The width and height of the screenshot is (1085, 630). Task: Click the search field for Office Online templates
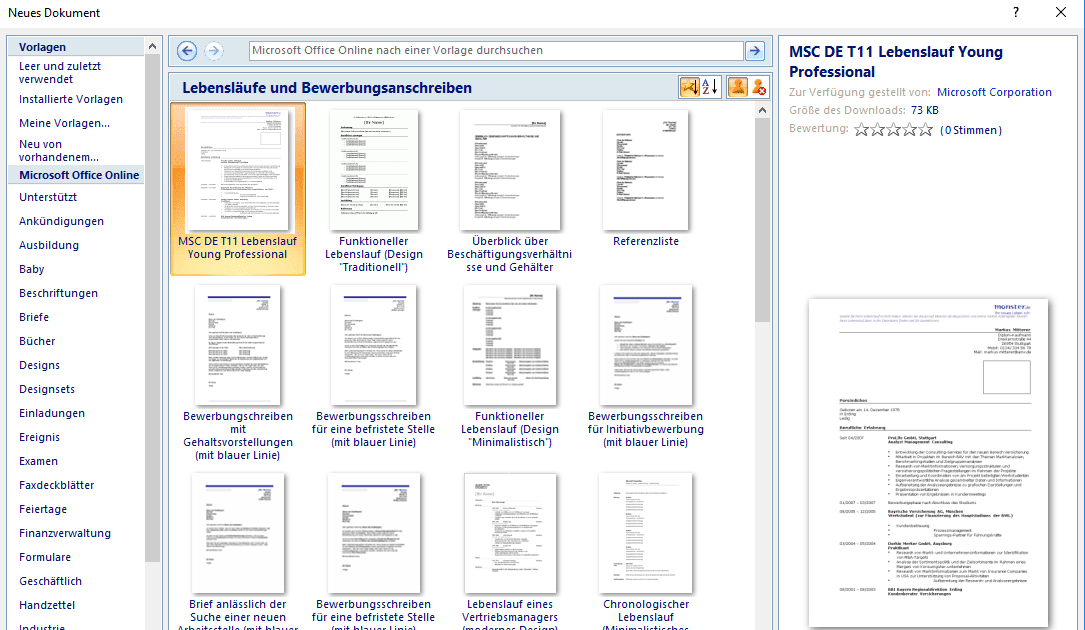[496, 51]
